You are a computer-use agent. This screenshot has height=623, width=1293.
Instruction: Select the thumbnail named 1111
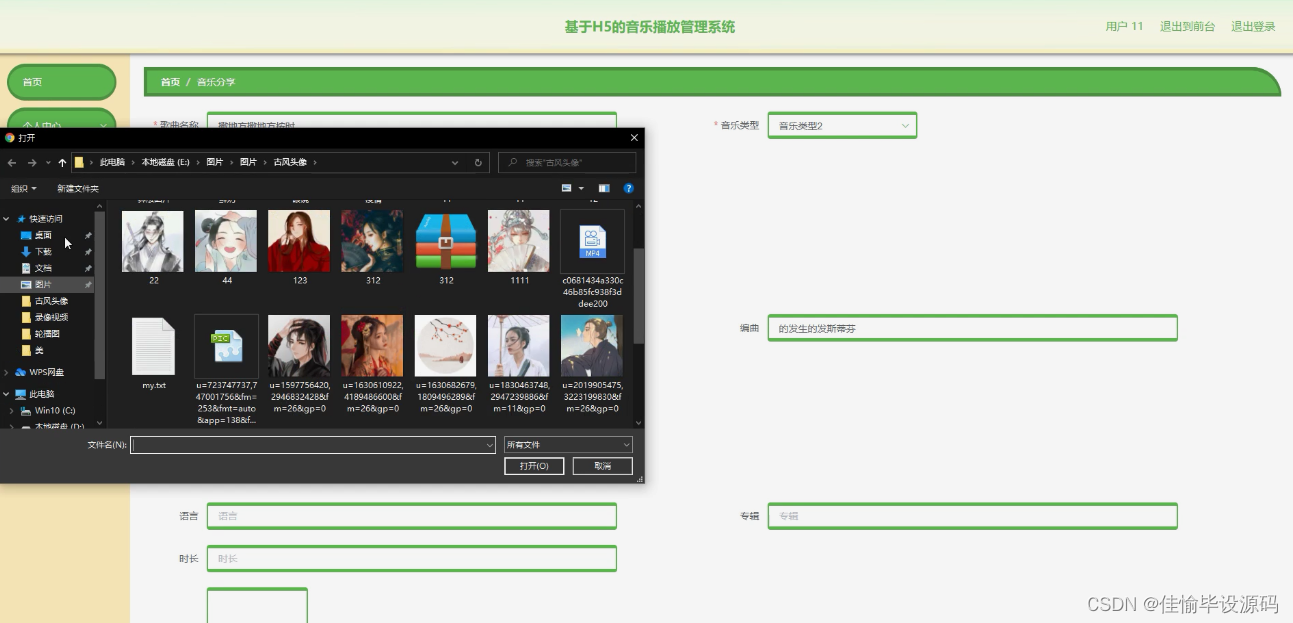[518, 240]
